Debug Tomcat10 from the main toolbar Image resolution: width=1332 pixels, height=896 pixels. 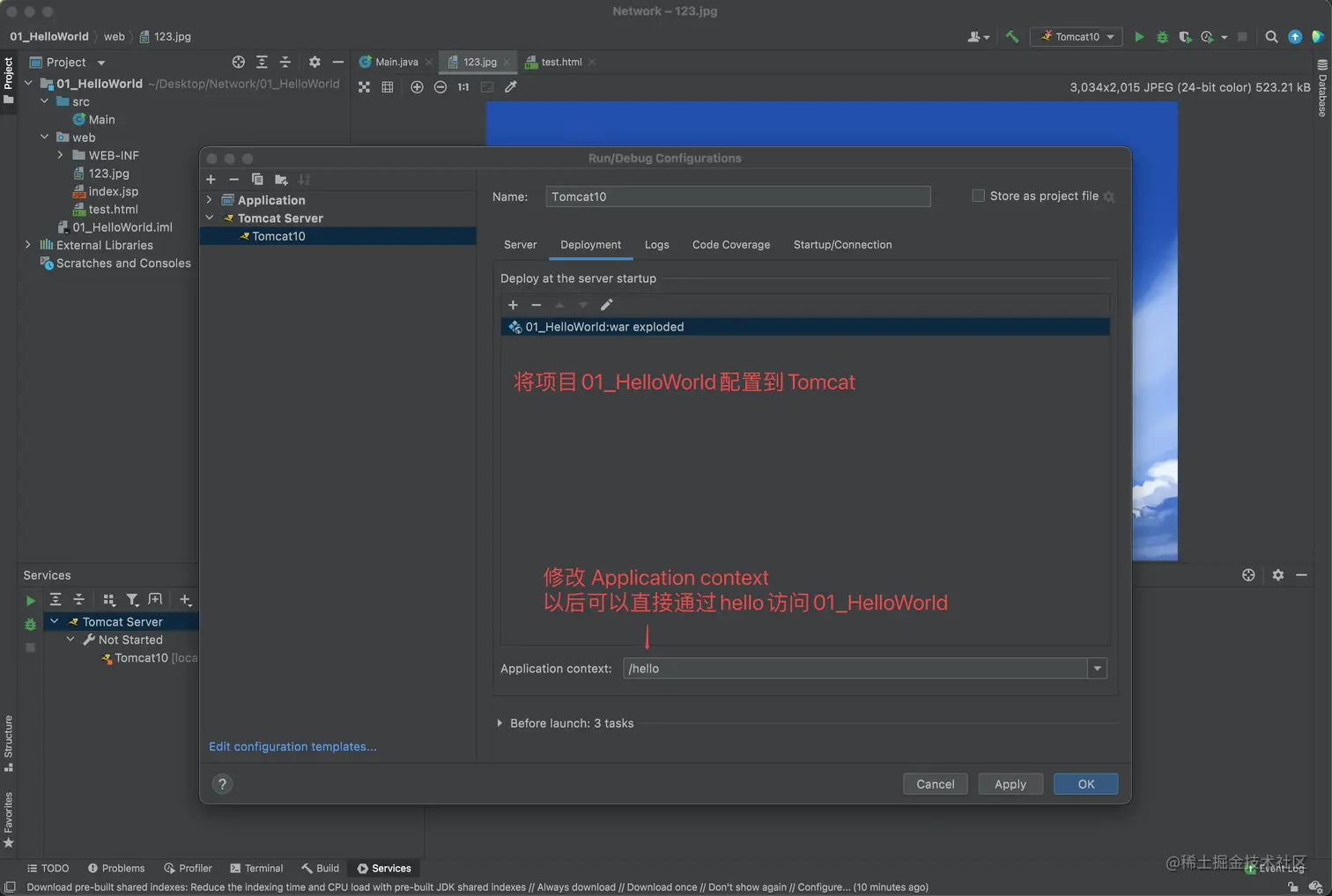[1162, 37]
